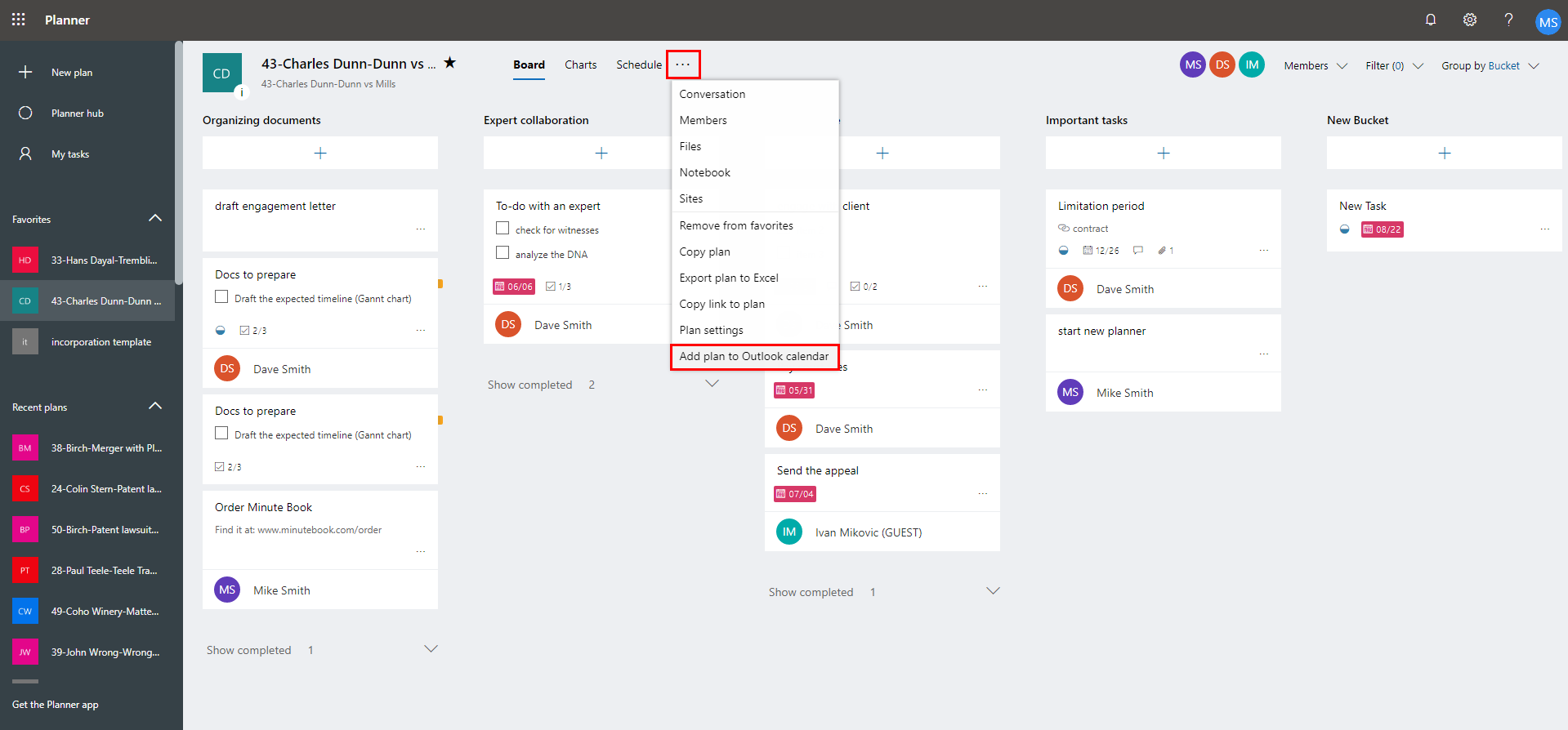This screenshot has width=1568, height=730.
Task: Select Add plan to Outlook calendar
Action: point(755,357)
